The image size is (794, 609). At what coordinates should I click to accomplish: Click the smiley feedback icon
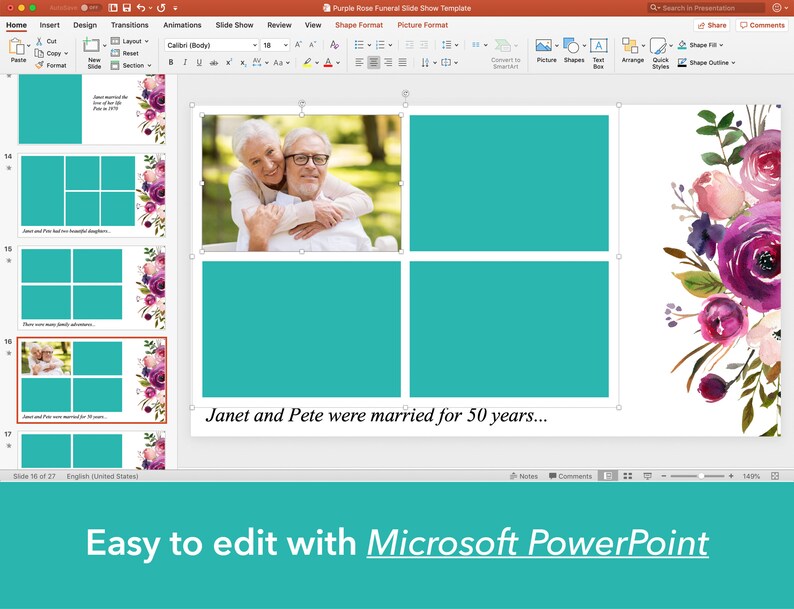(x=777, y=8)
